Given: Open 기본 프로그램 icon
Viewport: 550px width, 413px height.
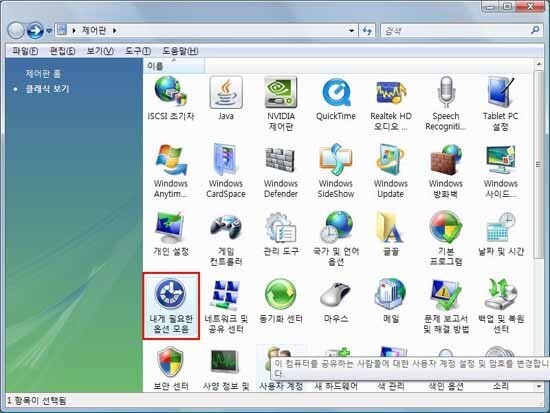Looking at the screenshot, I should (x=445, y=239).
